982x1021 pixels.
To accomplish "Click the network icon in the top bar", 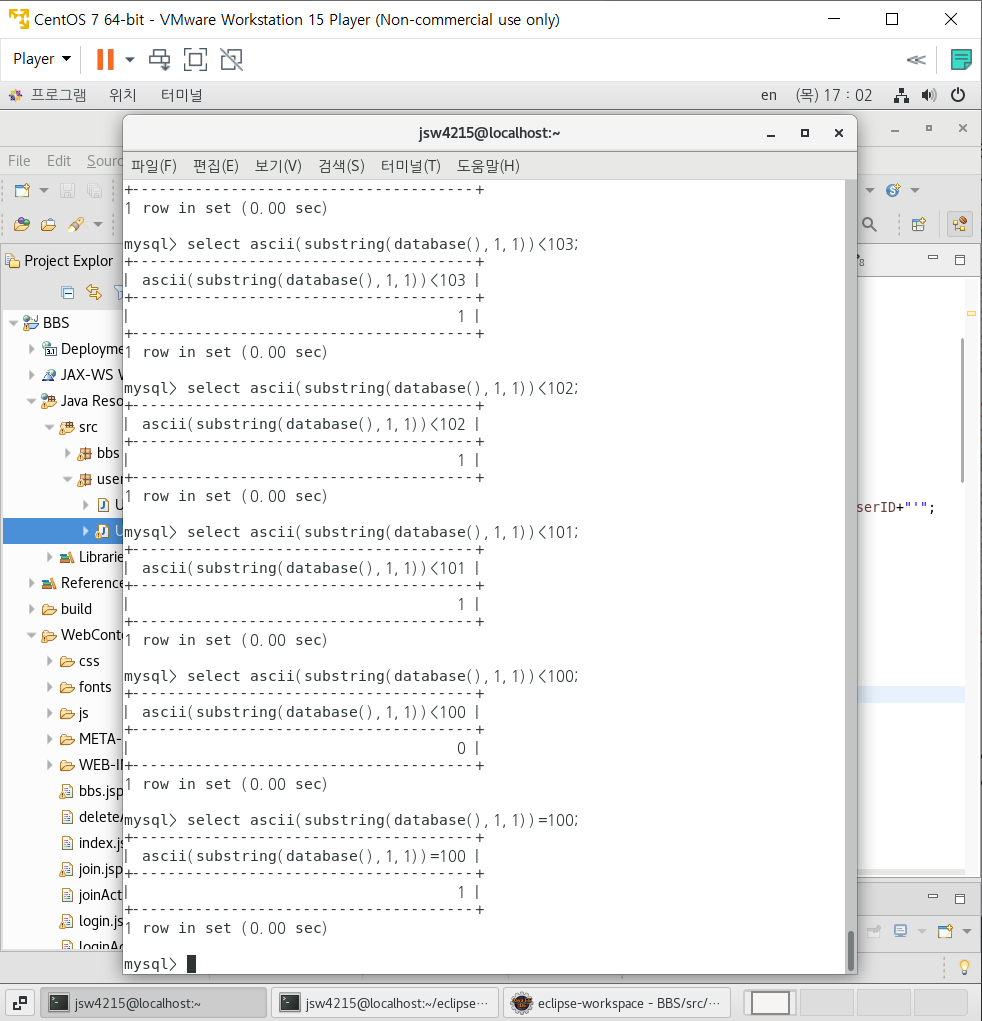I will [x=900, y=95].
